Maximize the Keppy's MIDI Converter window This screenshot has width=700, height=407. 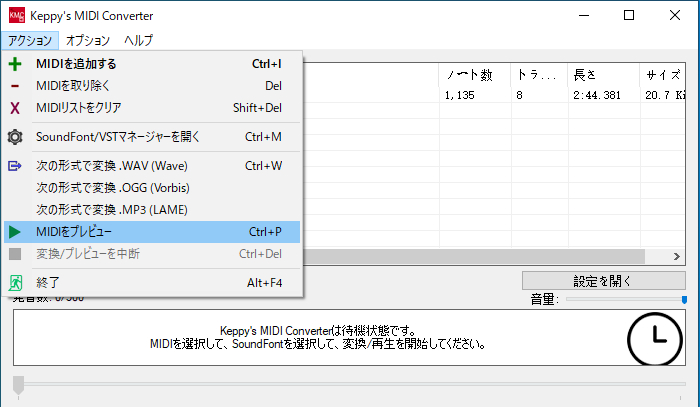tap(629, 16)
